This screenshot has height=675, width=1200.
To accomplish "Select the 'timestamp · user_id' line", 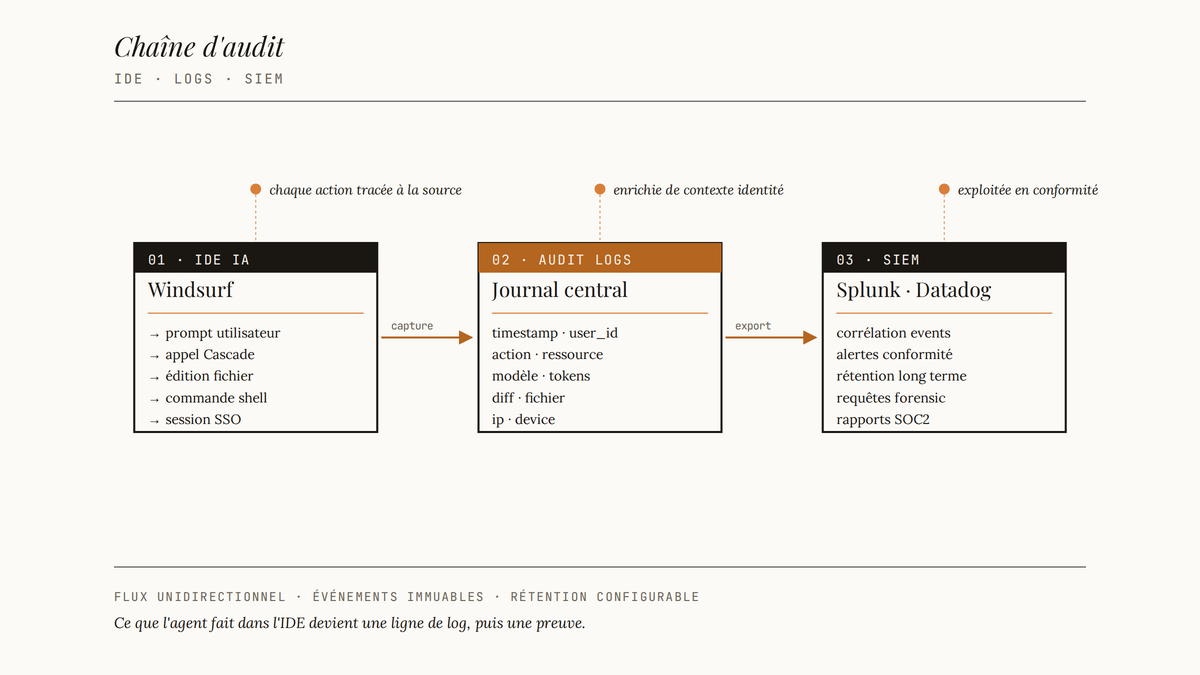I will (x=555, y=333).
